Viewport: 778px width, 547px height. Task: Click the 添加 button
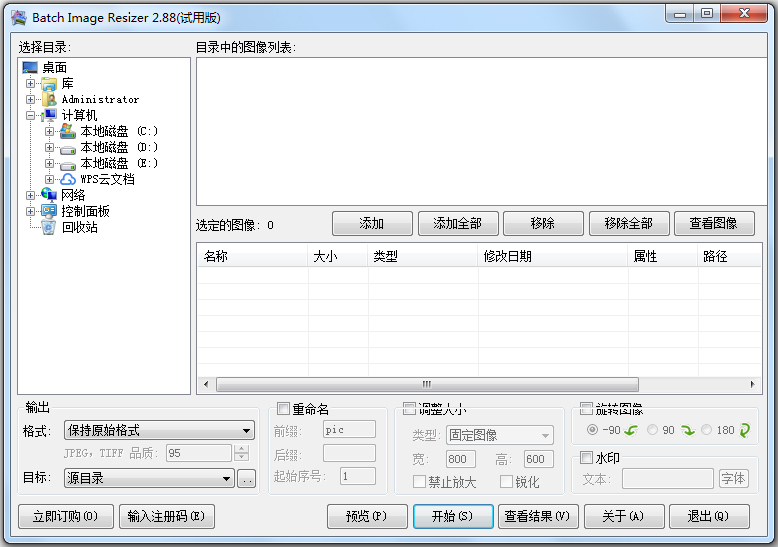[372, 223]
